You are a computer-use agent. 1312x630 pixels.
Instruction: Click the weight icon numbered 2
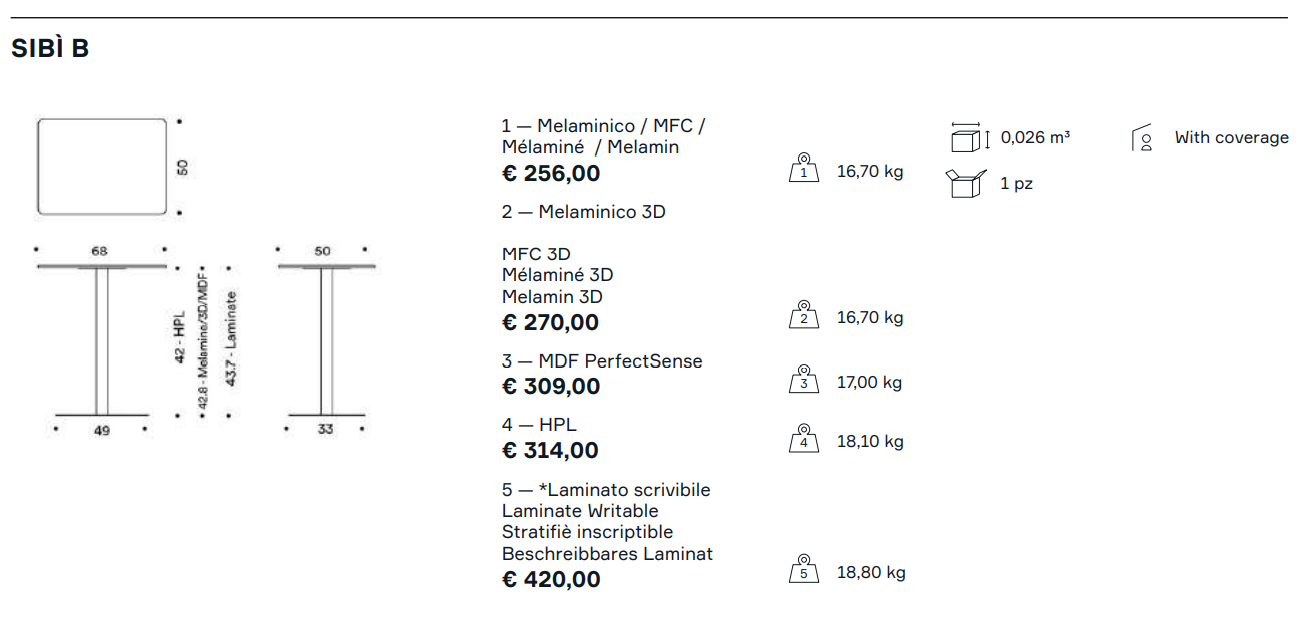pyautogui.click(x=803, y=315)
